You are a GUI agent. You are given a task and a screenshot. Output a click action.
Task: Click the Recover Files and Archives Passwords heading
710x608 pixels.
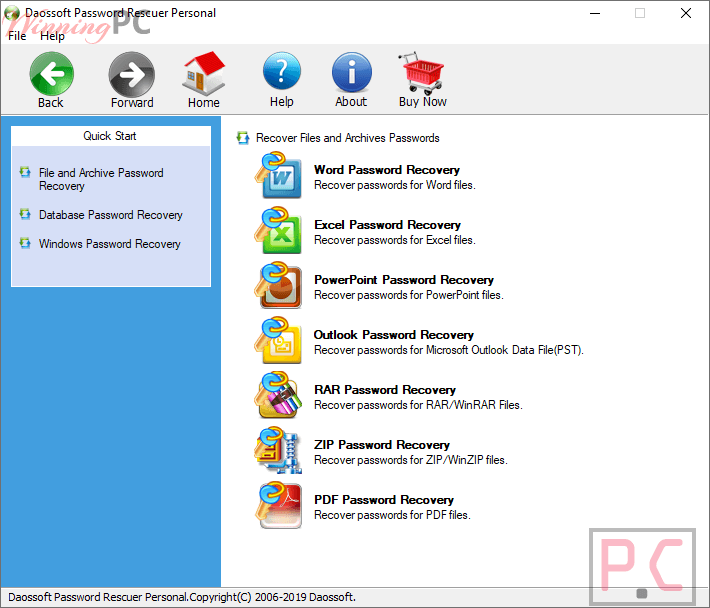(x=348, y=138)
